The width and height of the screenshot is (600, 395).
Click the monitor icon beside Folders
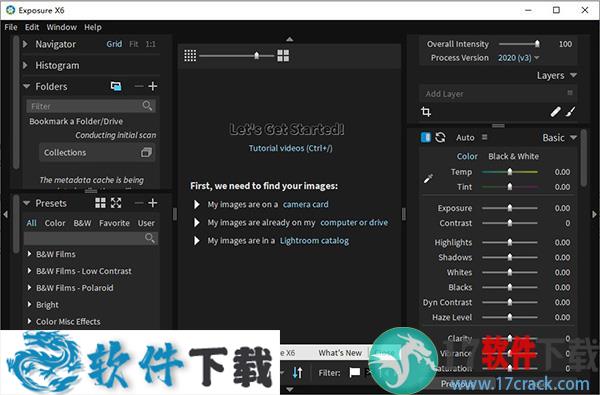tap(116, 86)
